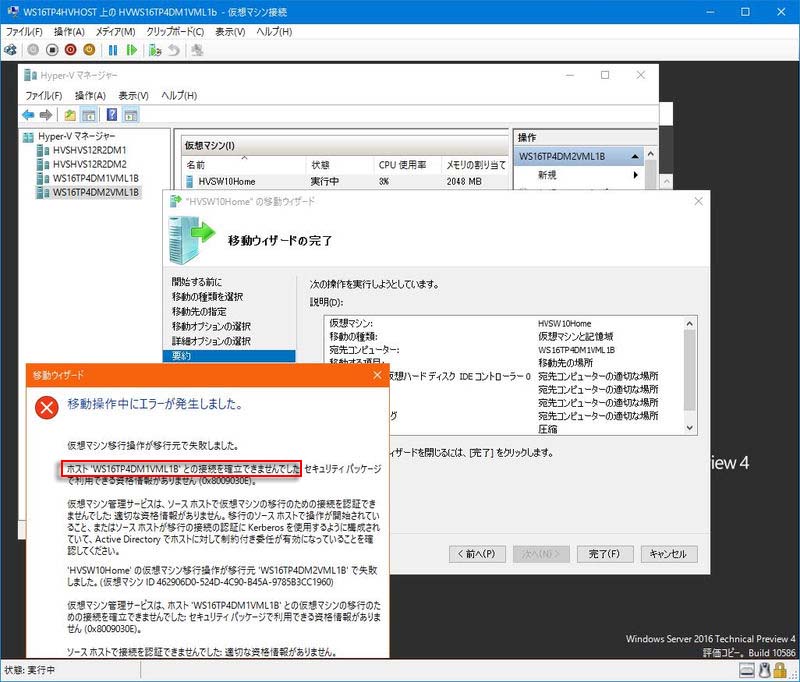
Task: Click 新規 in the actions pane
Action: [547, 175]
